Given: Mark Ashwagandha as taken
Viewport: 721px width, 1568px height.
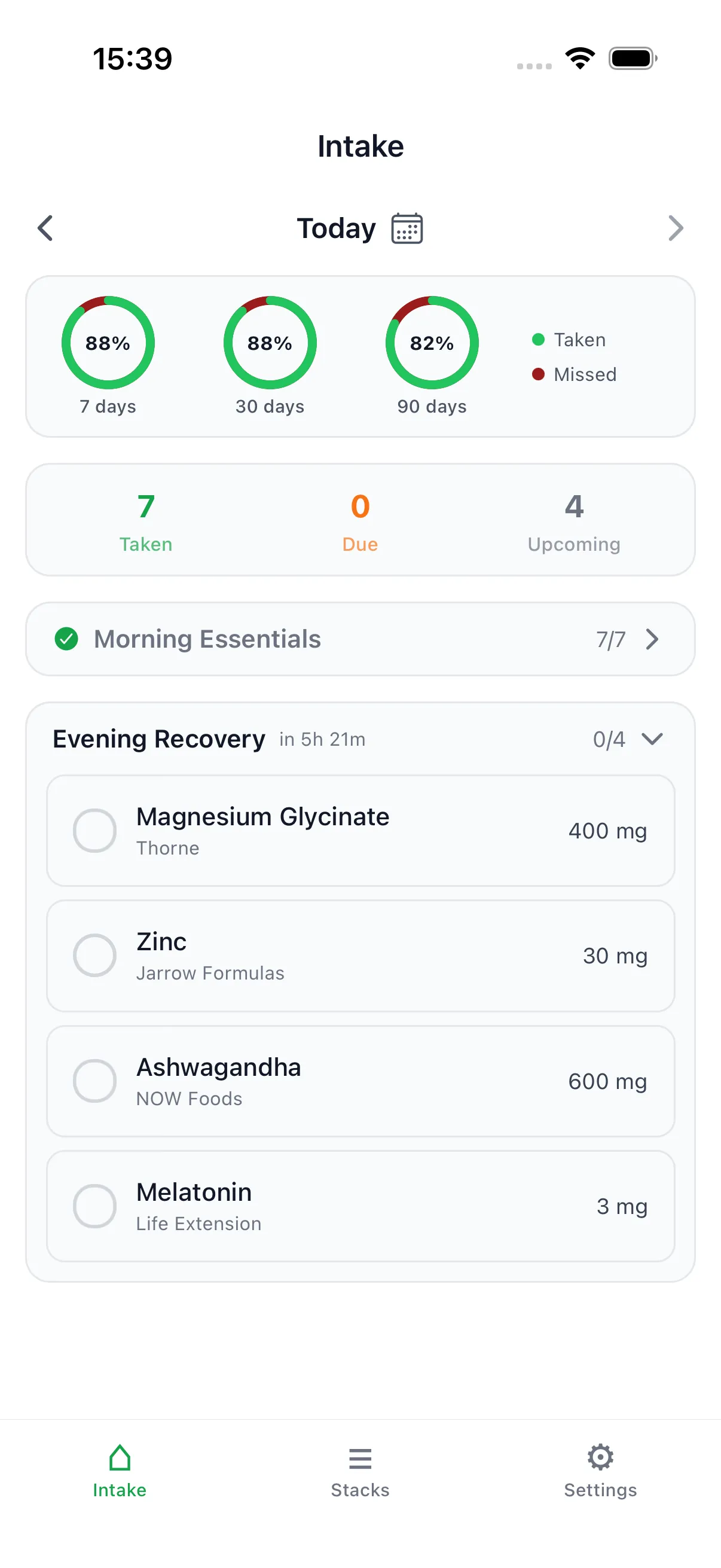Looking at the screenshot, I should click(x=95, y=1081).
